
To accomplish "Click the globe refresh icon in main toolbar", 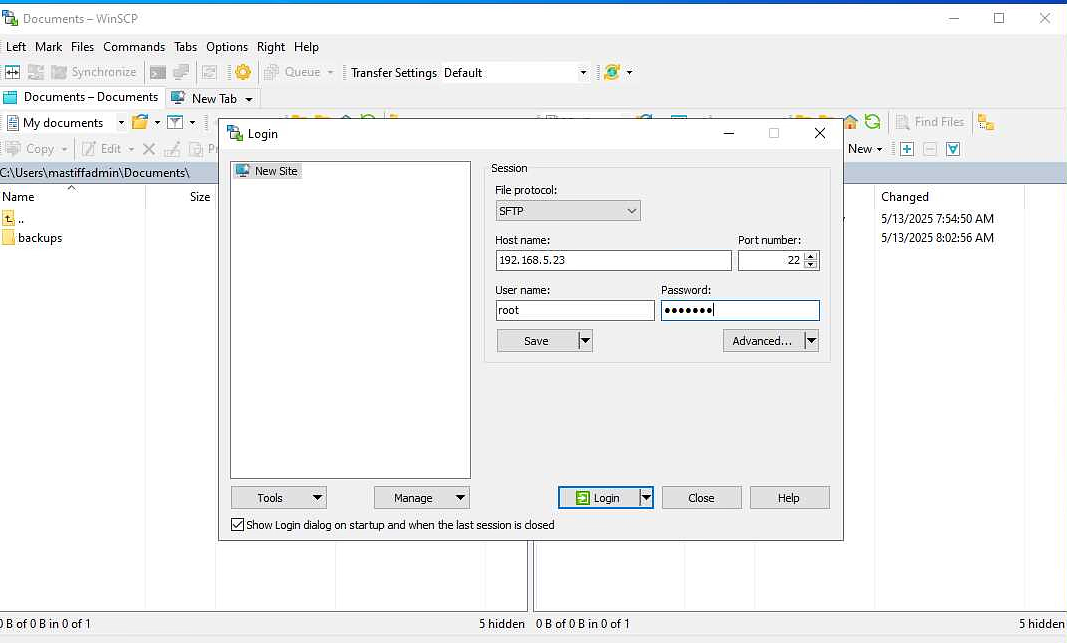I will click(612, 72).
